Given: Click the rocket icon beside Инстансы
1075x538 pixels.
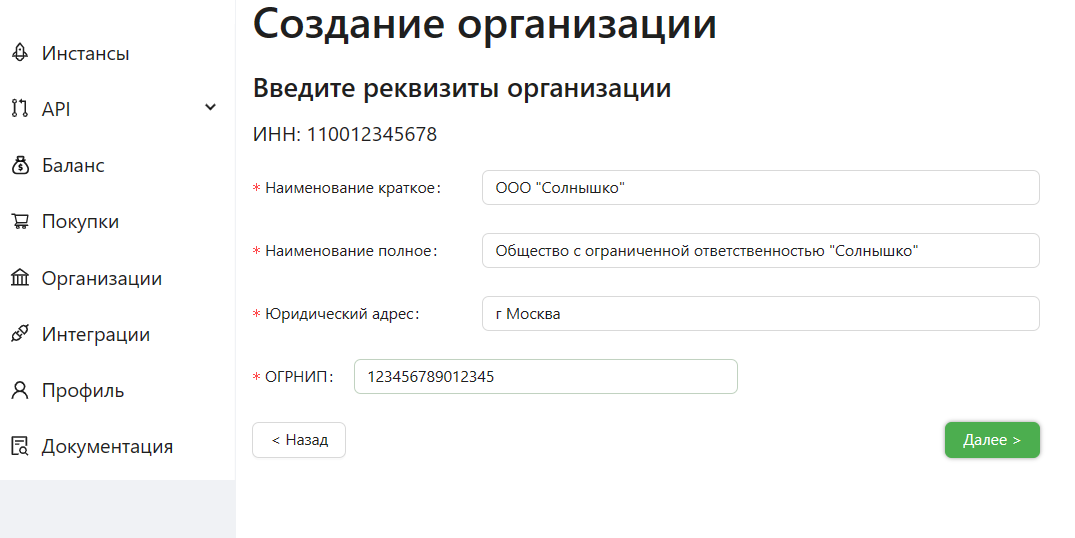Looking at the screenshot, I should pos(19,53).
